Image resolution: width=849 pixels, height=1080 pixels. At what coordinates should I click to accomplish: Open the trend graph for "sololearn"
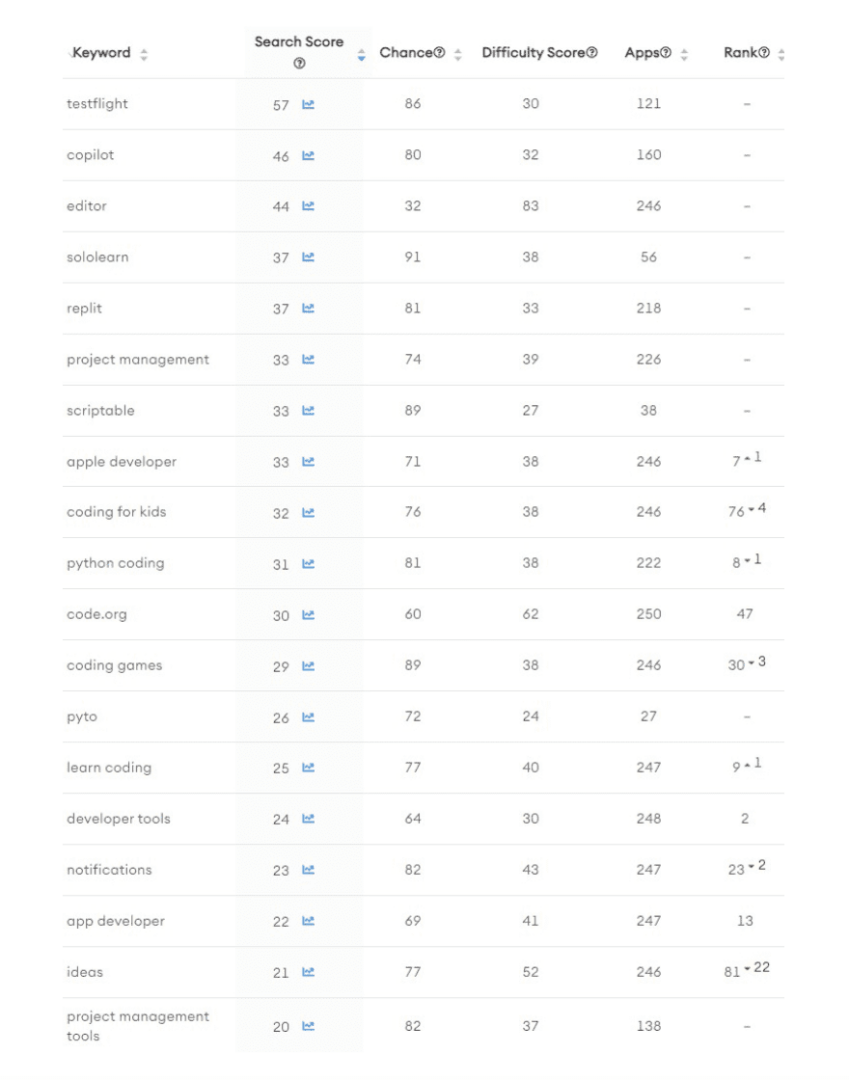[308, 257]
